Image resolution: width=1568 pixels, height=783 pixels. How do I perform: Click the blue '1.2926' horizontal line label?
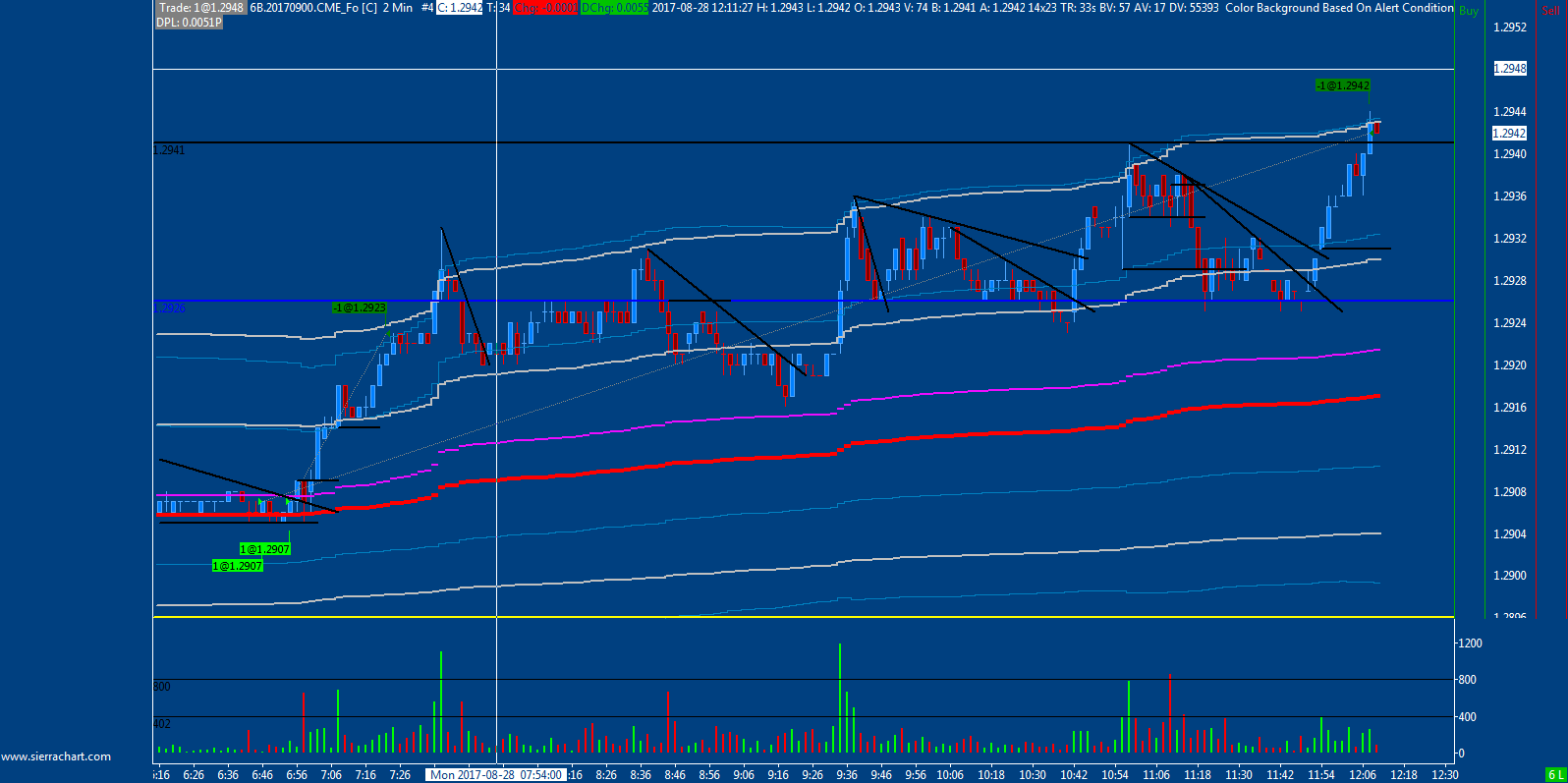click(x=169, y=308)
